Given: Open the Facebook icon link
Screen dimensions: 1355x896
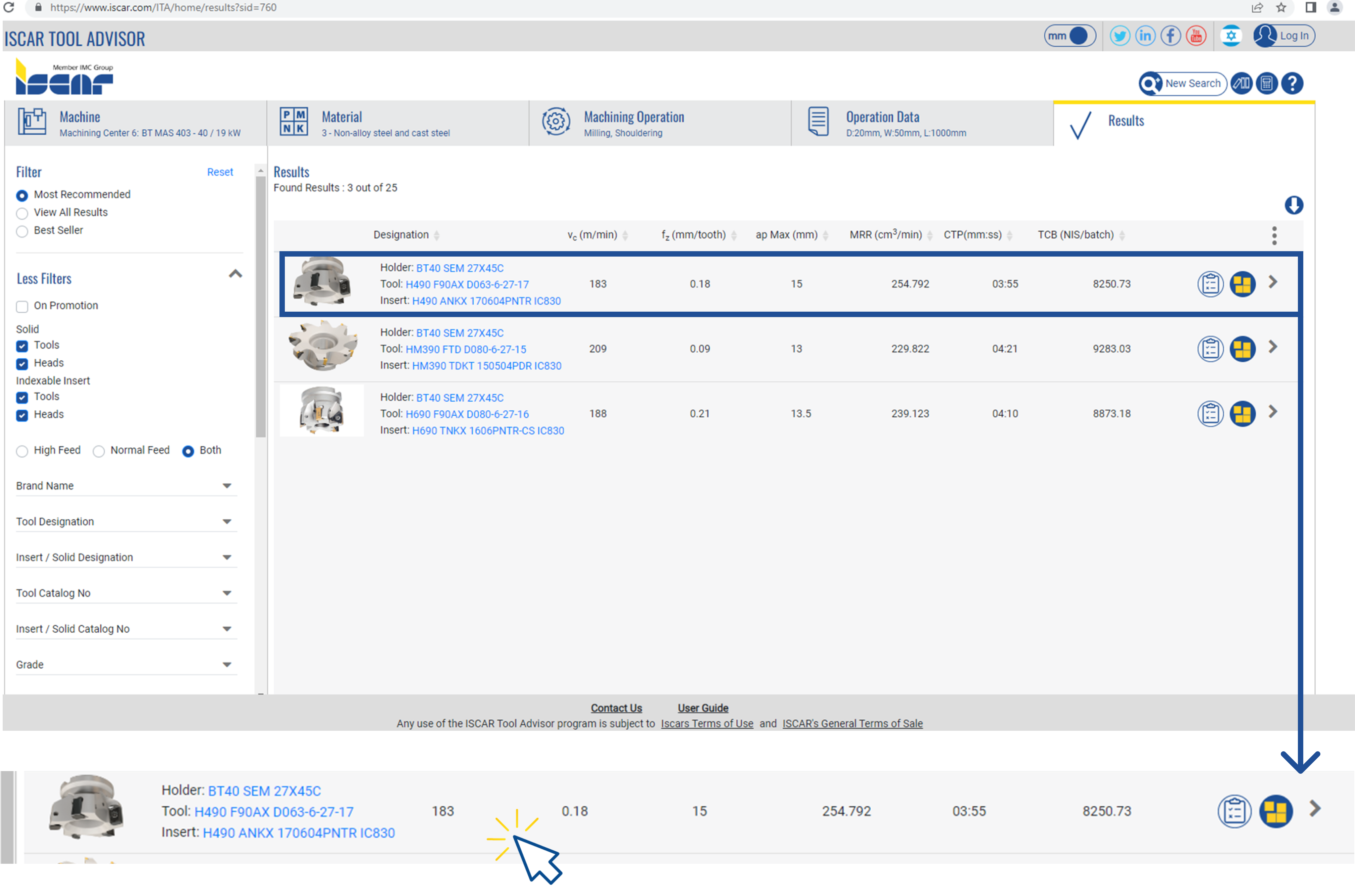Looking at the screenshot, I should pos(1170,36).
